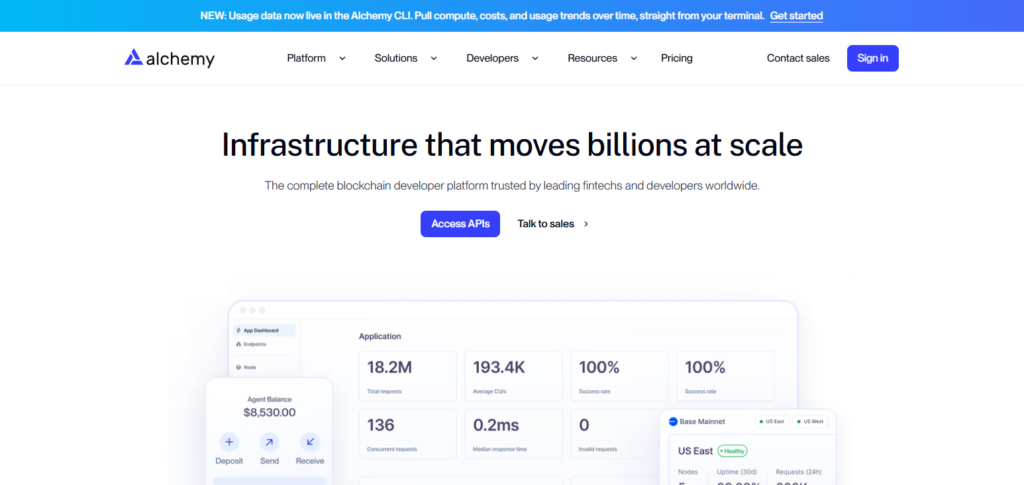This screenshot has width=1024, height=485.
Task: Select the US West region chip
Action: coord(810,422)
